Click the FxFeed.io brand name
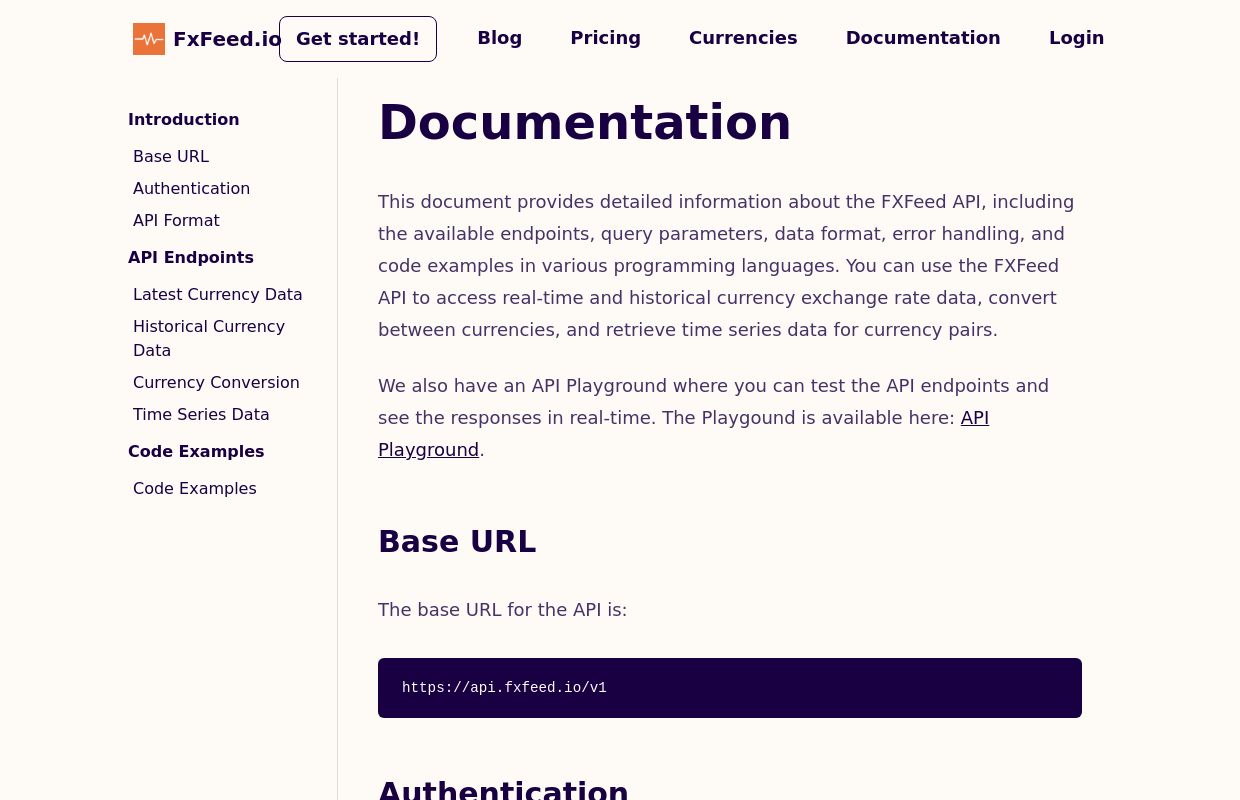 tap(227, 39)
